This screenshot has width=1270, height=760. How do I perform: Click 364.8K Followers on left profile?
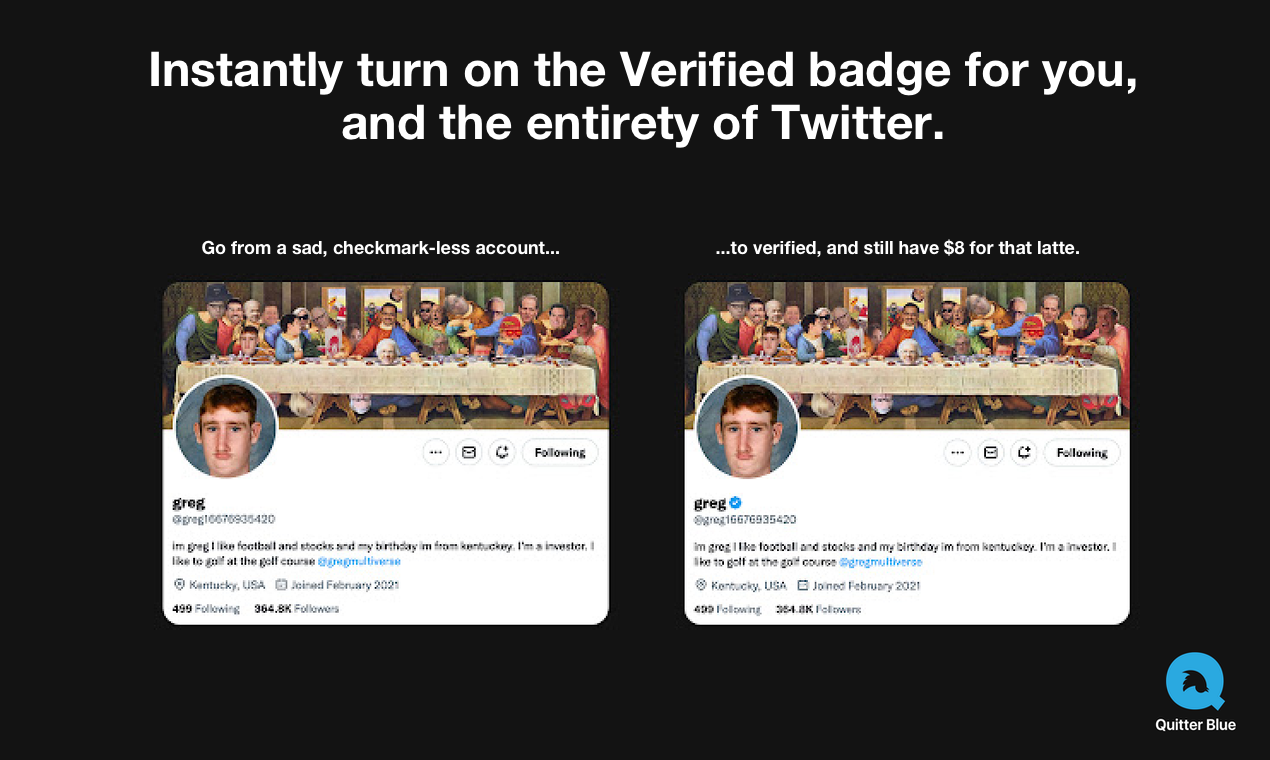tap(297, 608)
